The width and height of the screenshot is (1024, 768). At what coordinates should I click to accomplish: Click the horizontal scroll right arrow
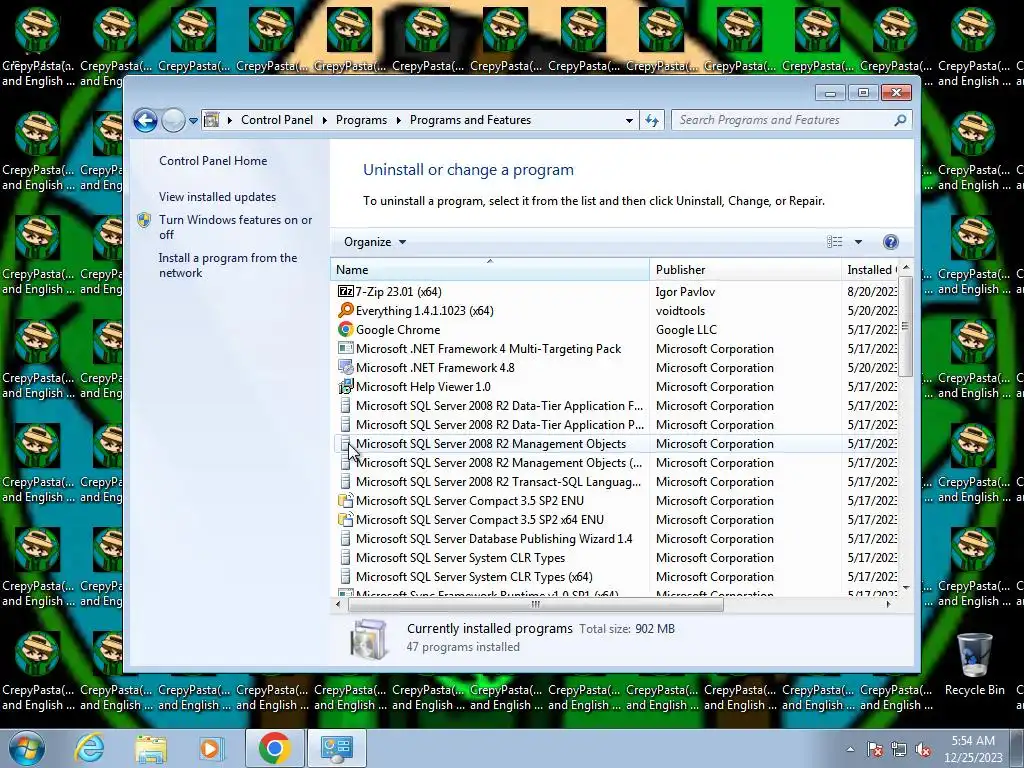pos(888,604)
